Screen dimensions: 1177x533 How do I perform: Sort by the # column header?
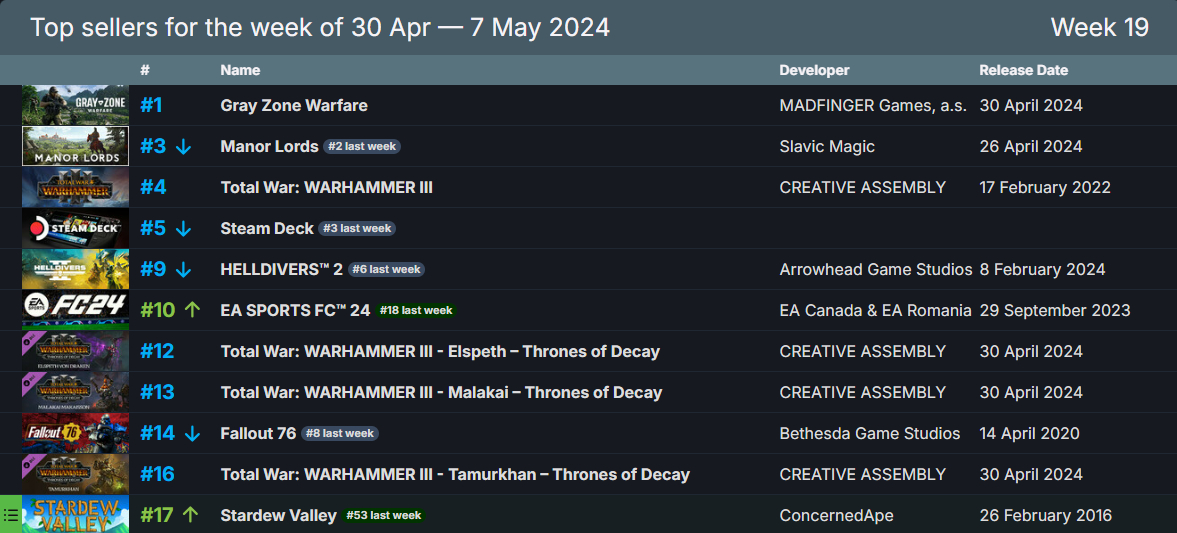click(x=145, y=70)
